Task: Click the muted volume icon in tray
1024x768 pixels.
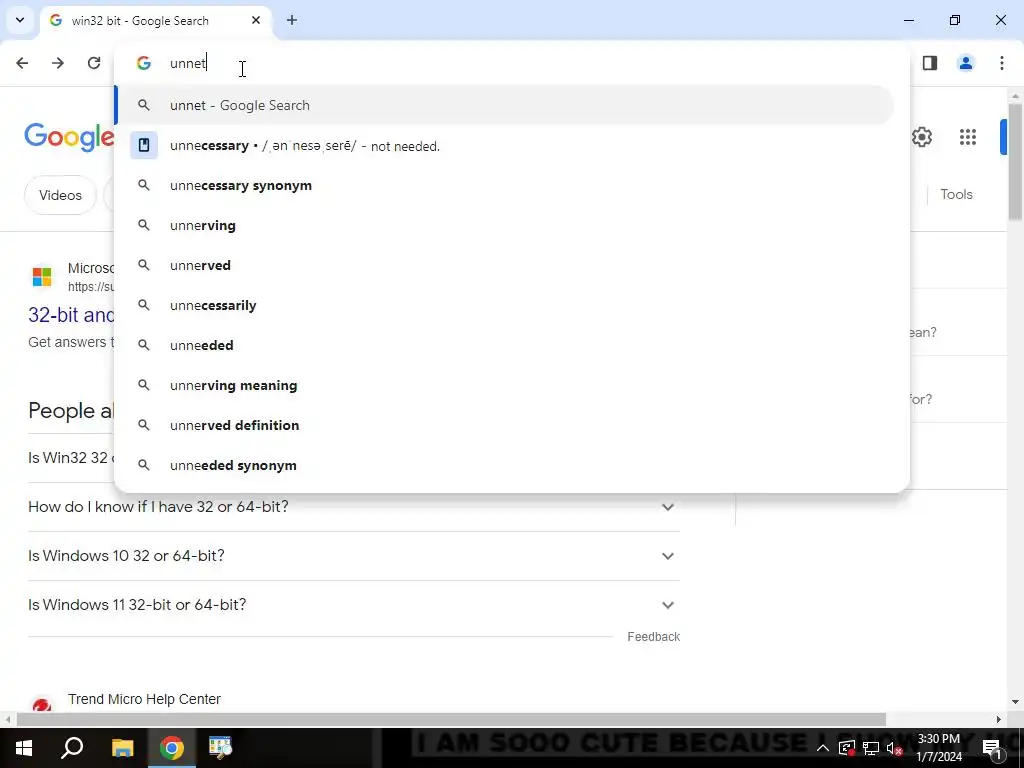Action: pos(894,748)
